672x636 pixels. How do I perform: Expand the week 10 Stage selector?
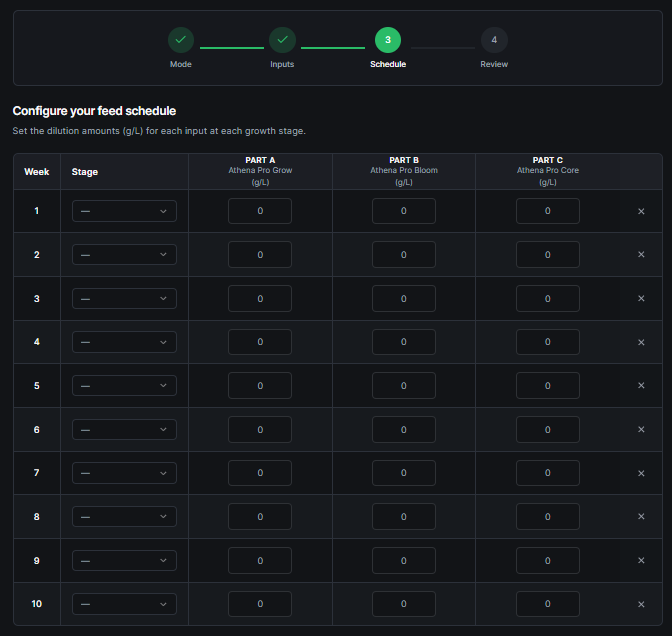pyautogui.click(x=124, y=604)
